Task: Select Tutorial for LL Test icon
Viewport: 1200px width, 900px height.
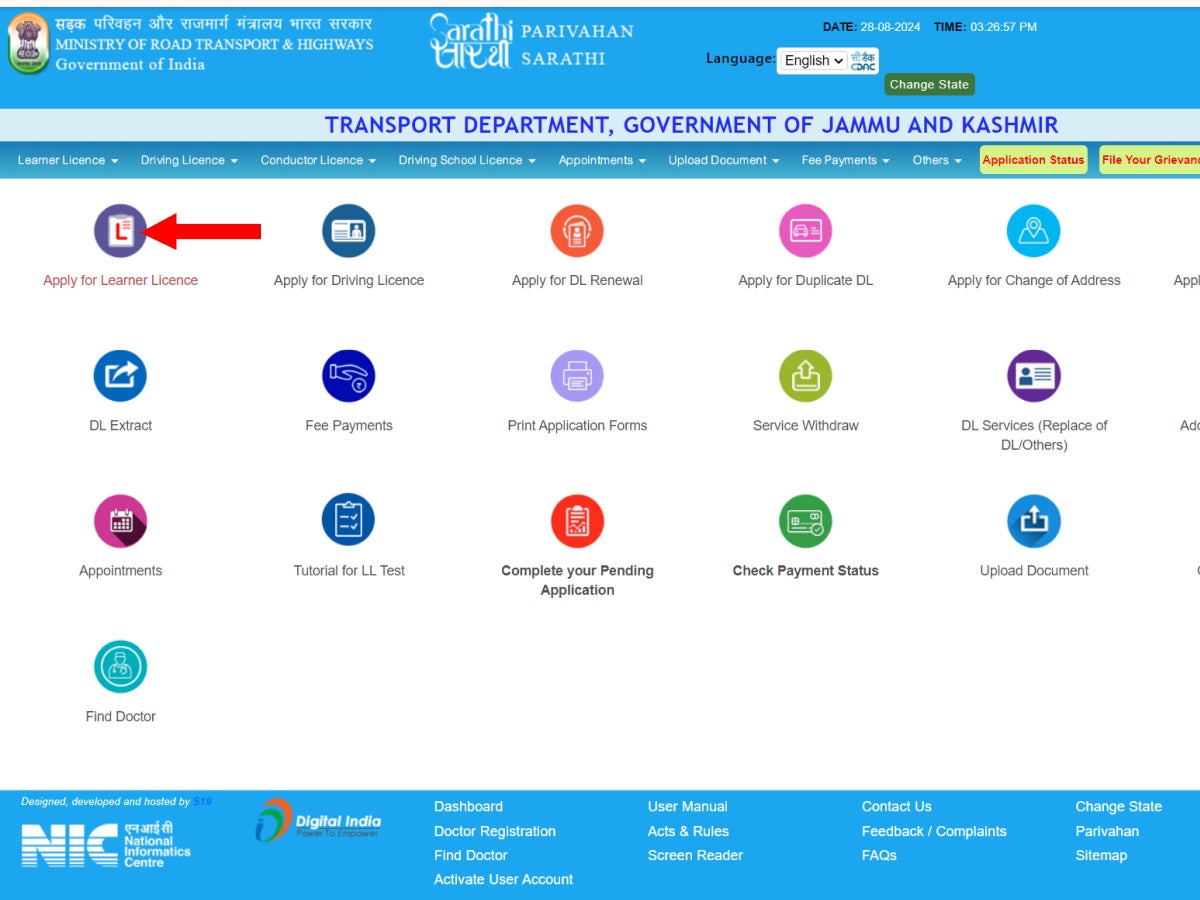Action: pyautogui.click(x=348, y=520)
